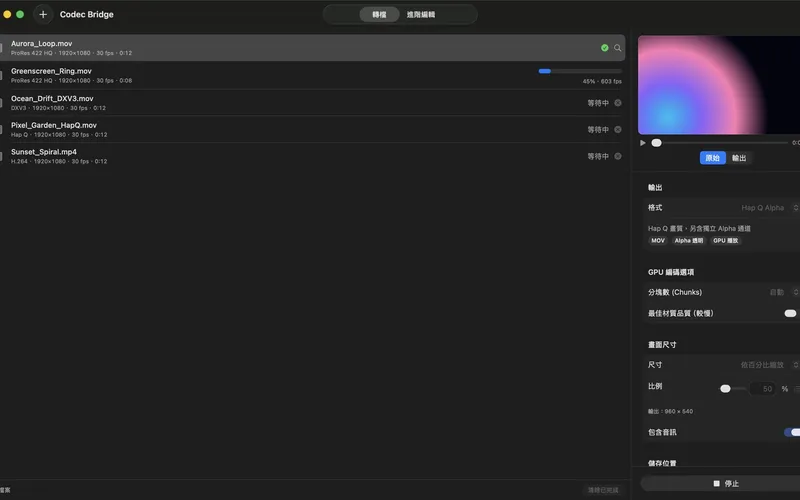Select the Pixel_Garden_HapQ.mov file row
This screenshot has height=500, width=800.
pyautogui.click(x=312, y=129)
